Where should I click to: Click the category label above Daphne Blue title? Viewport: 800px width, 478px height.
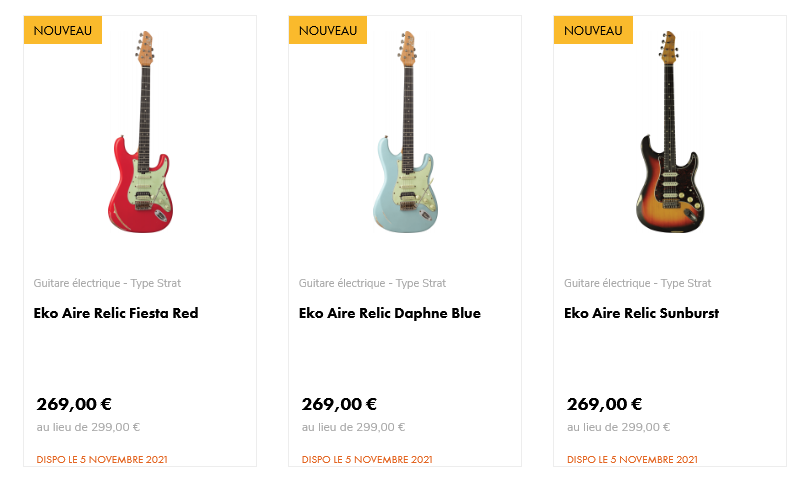pos(372,283)
